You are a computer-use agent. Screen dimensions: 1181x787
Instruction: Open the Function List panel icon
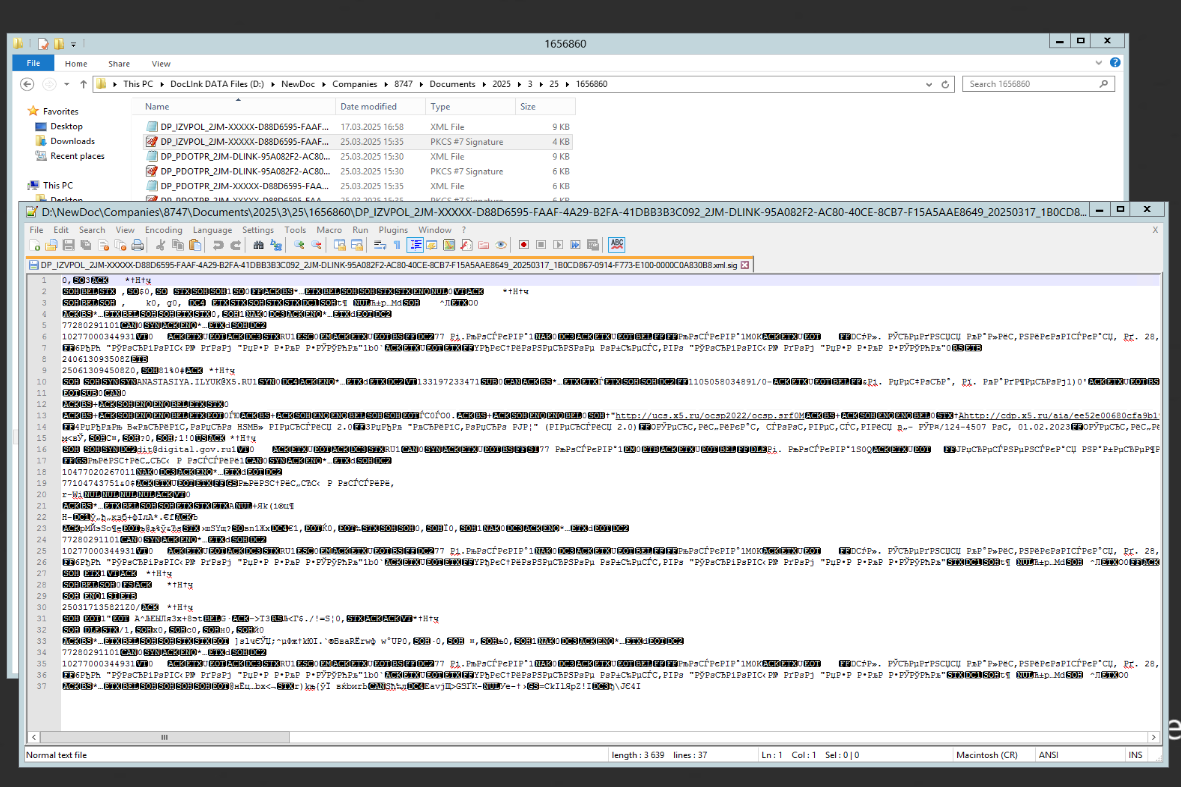(466, 245)
